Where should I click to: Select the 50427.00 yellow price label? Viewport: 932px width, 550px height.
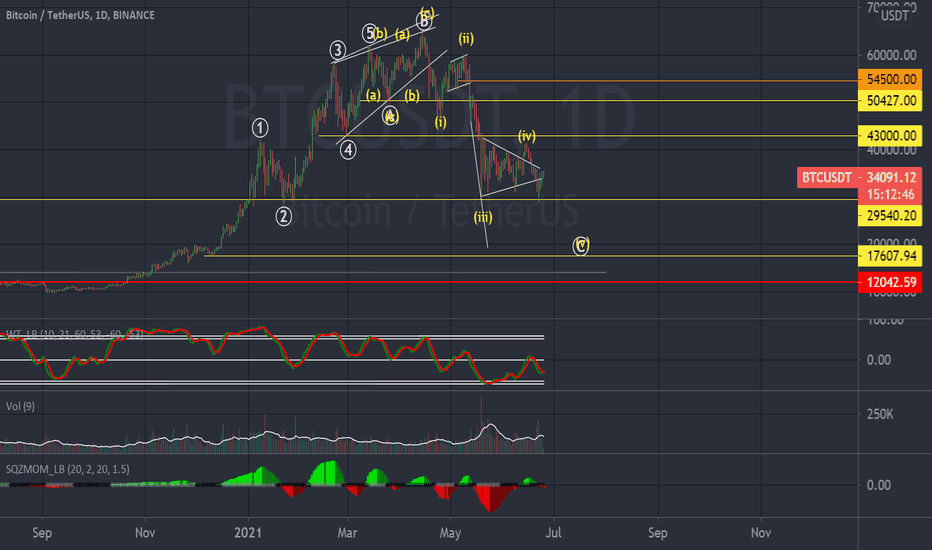click(890, 100)
